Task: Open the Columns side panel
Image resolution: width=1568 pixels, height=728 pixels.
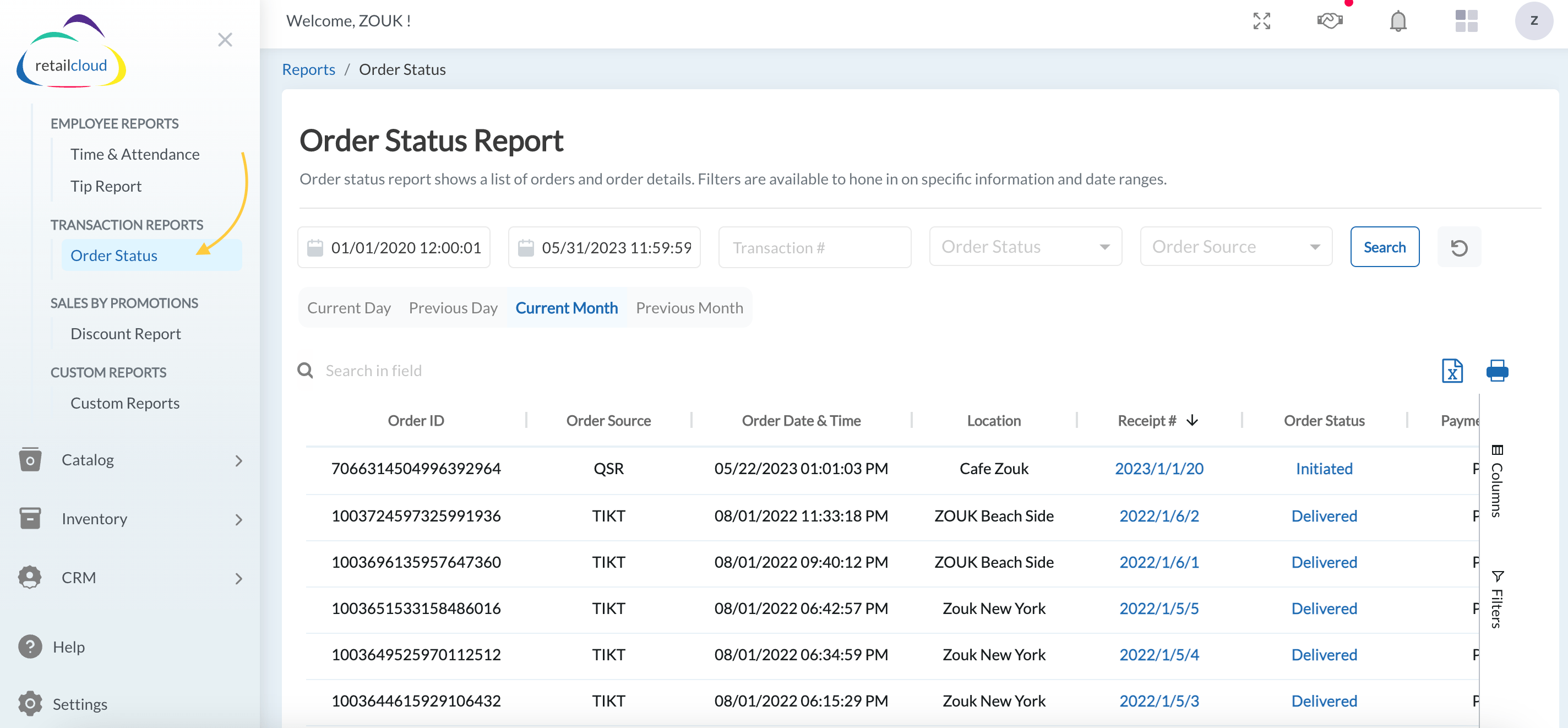Action: (x=1497, y=481)
